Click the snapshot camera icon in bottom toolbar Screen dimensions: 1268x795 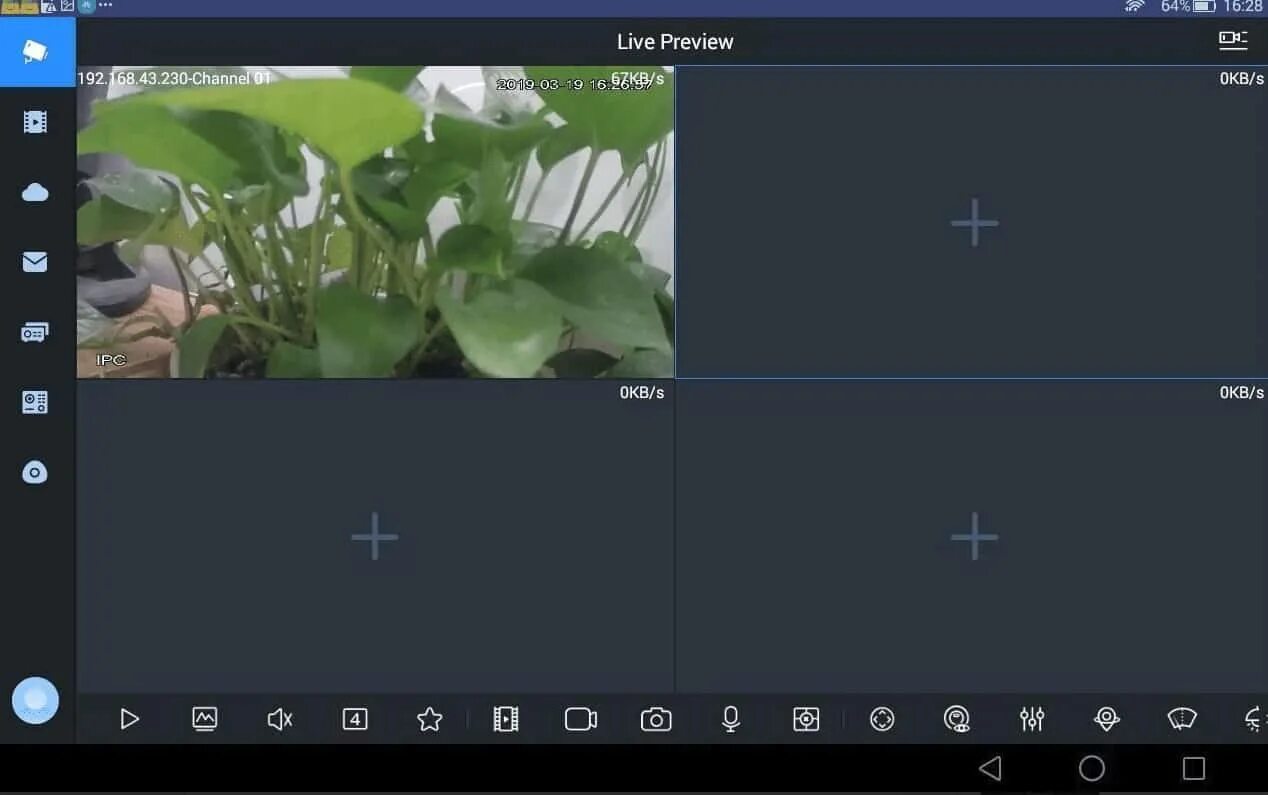coord(656,719)
